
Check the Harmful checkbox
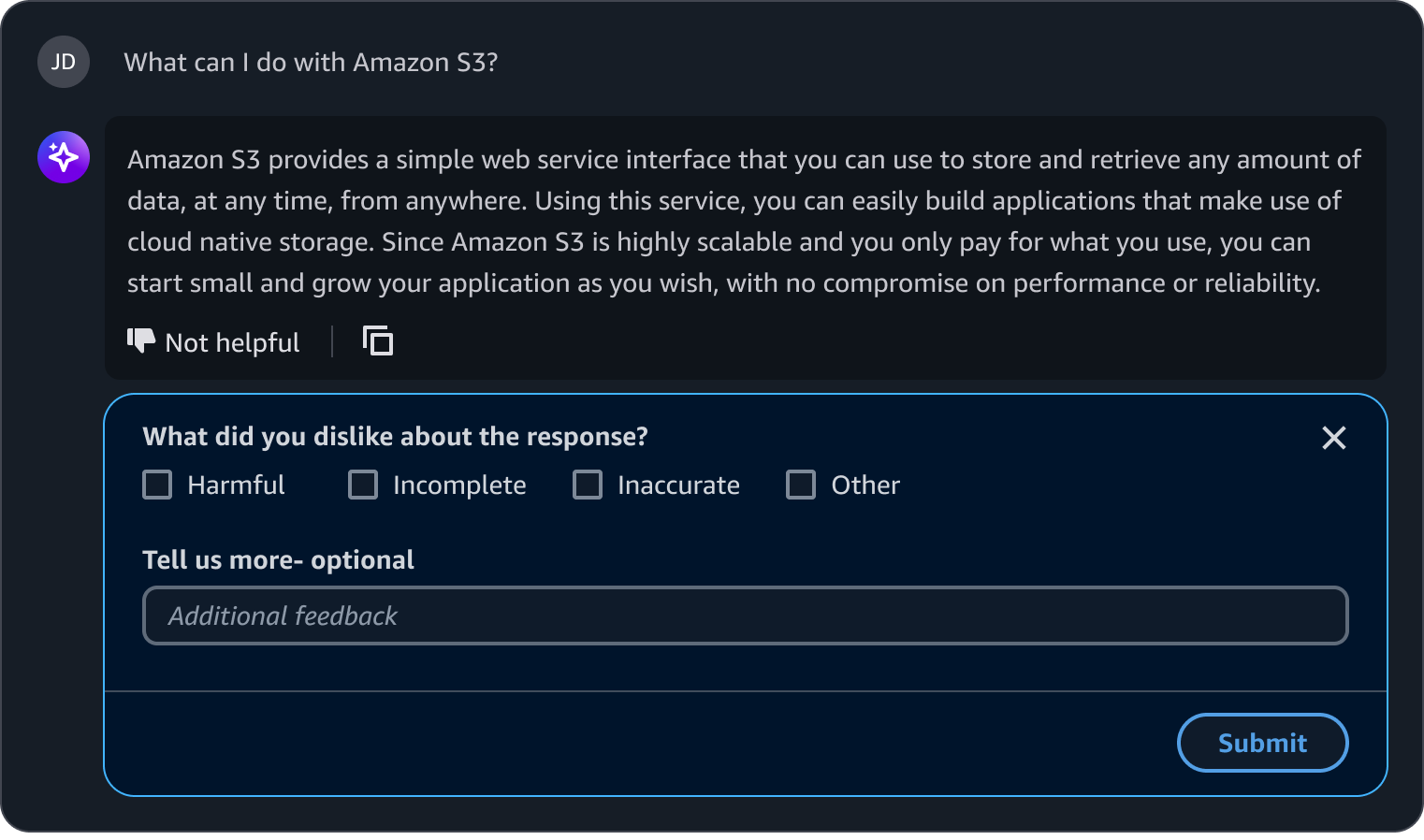[157, 485]
